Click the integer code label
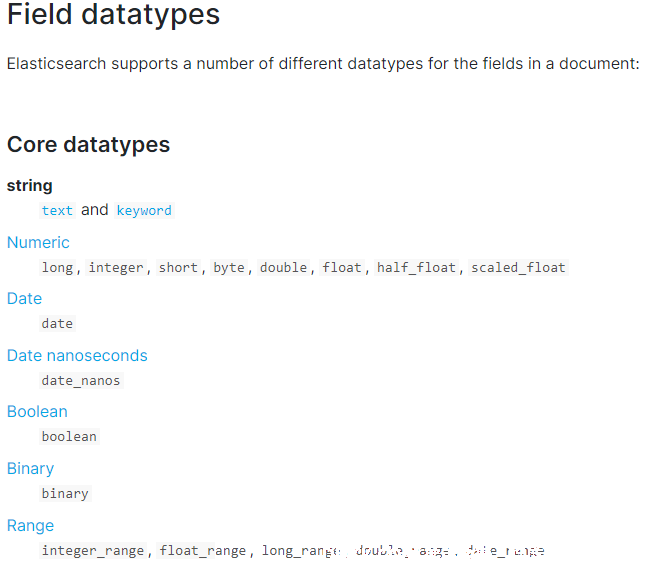This screenshot has width=647, height=565. pyautogui.click(x=116, y=267)
